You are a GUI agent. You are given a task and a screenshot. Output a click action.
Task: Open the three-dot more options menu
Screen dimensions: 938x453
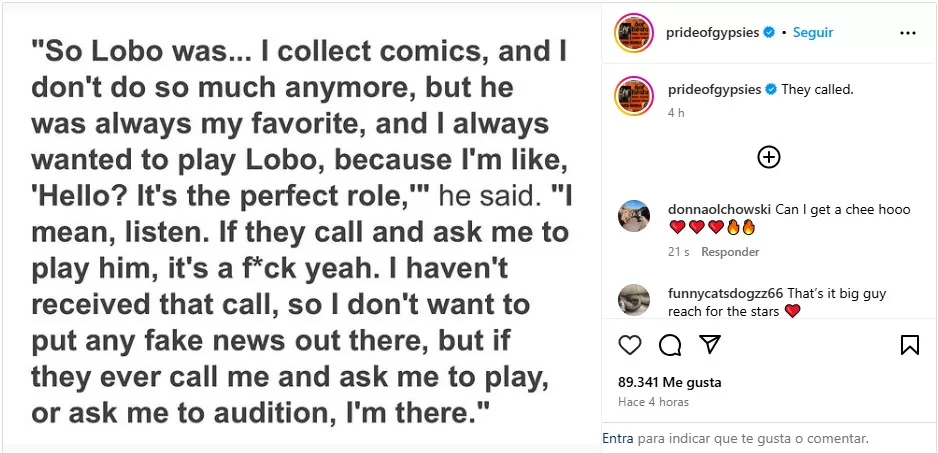click(907, 33)
